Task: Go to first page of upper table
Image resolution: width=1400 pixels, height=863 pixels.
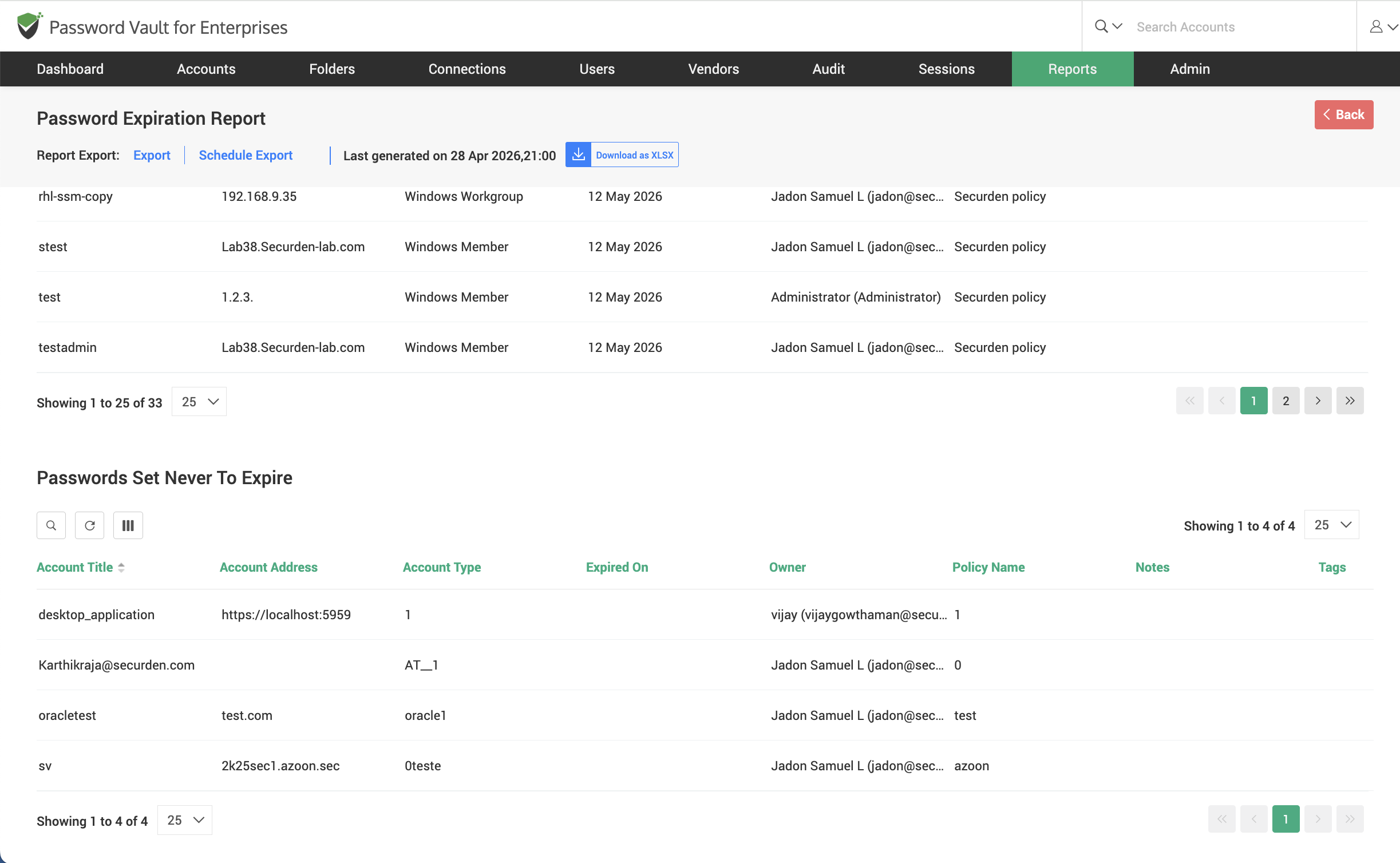Action: tap(1190, 401)
